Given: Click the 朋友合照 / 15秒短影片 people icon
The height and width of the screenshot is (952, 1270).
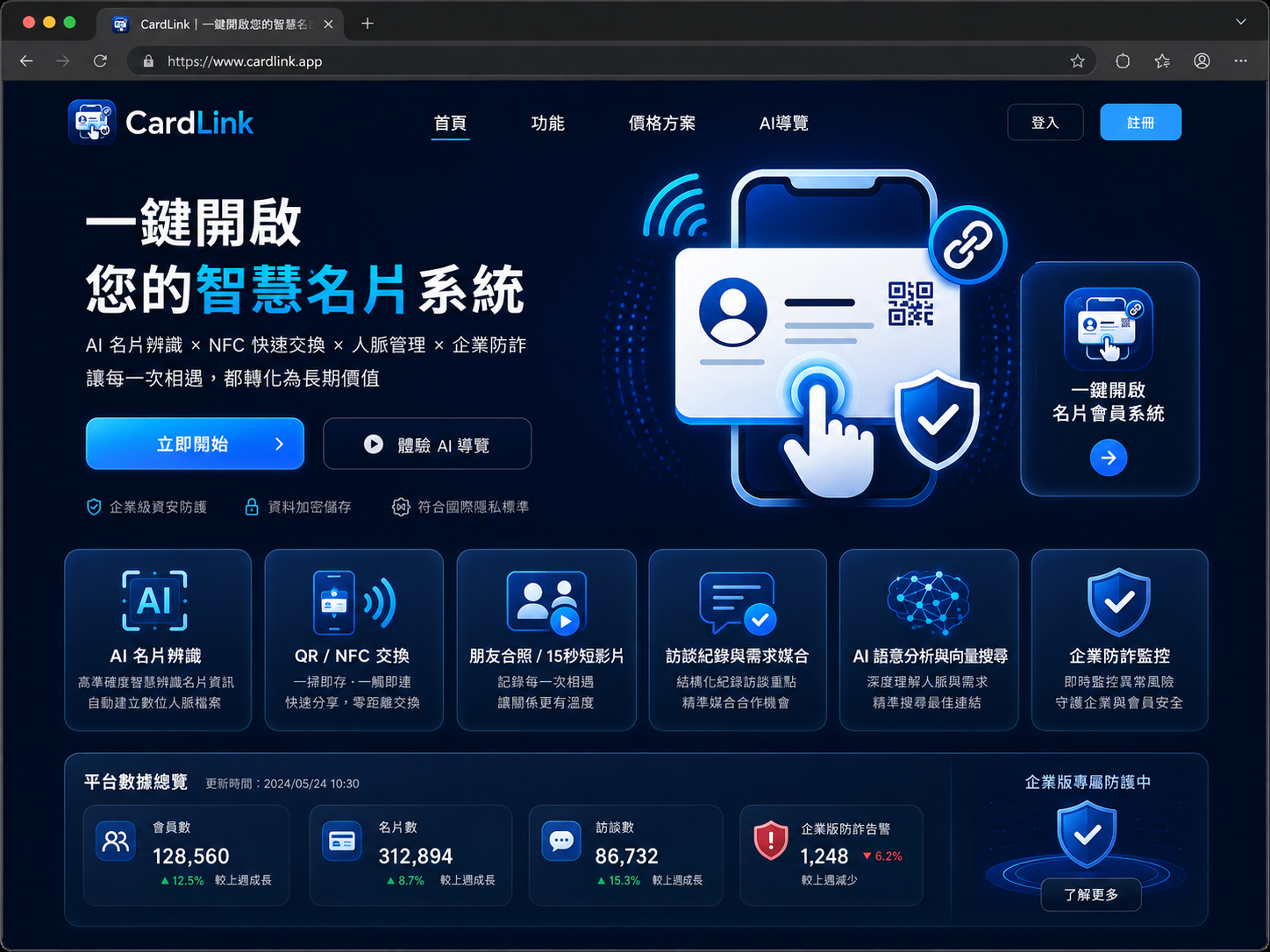Looking at the screenshot, I should tap(546, 602).
